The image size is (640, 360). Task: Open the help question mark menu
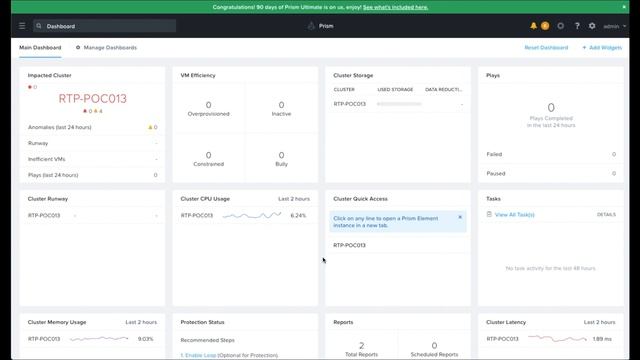577,26
